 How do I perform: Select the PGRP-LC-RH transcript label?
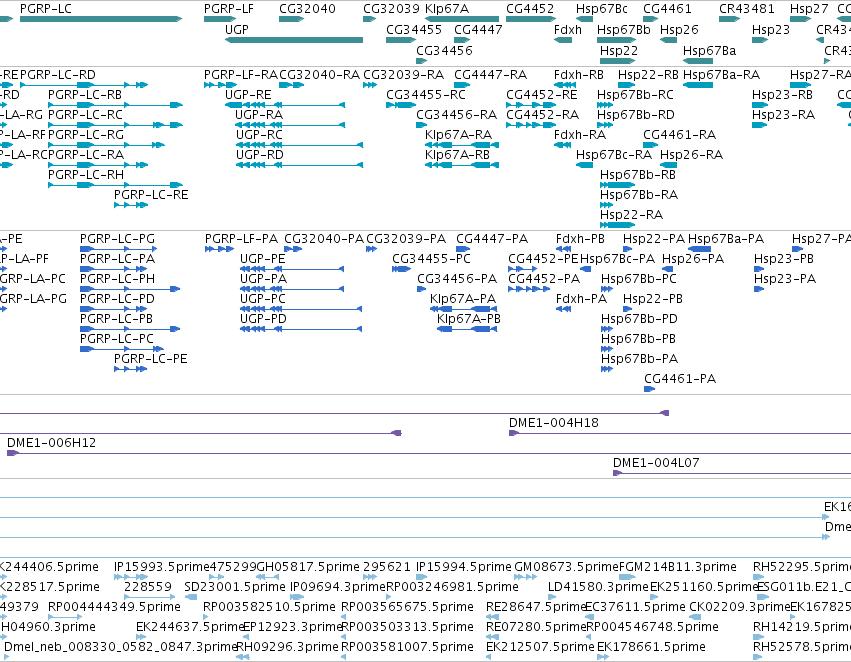86,175
